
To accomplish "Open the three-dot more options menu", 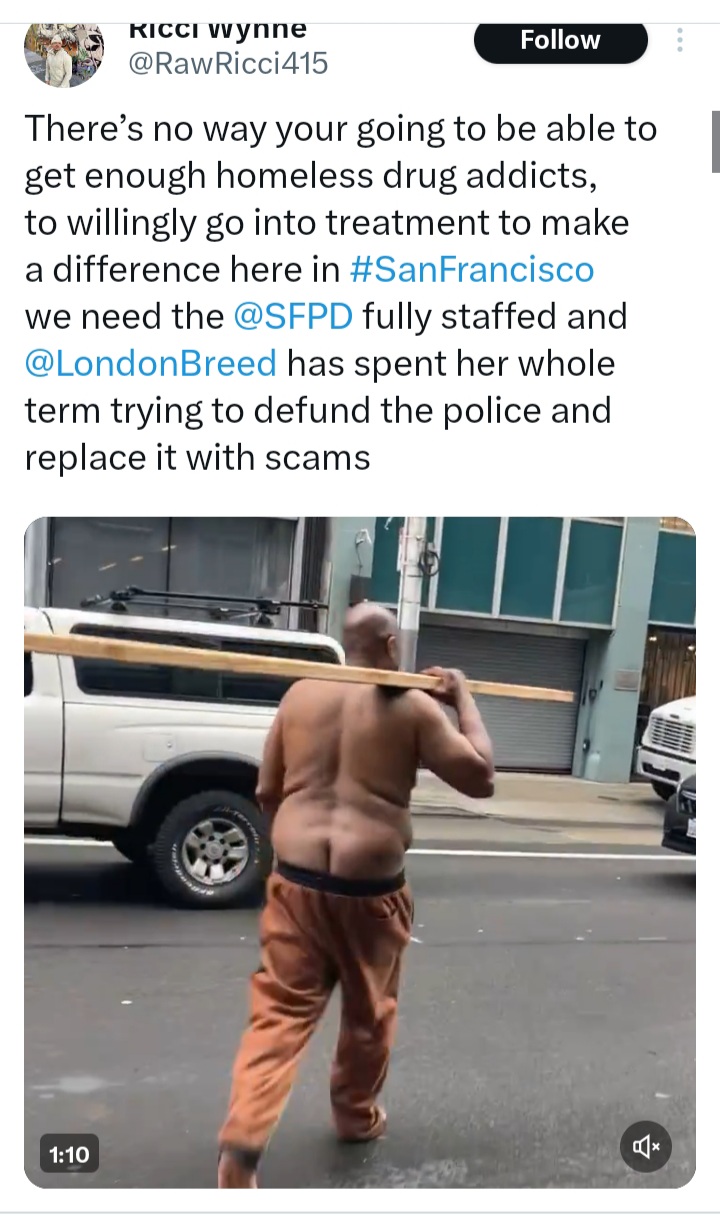I will [x=681, y=40].
